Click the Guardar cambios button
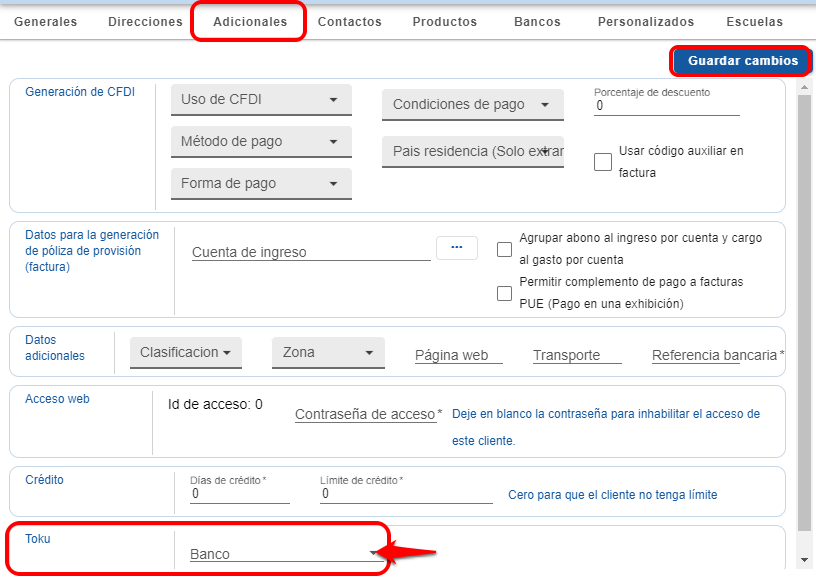The height and width of the screenshot is (581, 816). click(x=740, y=61)
